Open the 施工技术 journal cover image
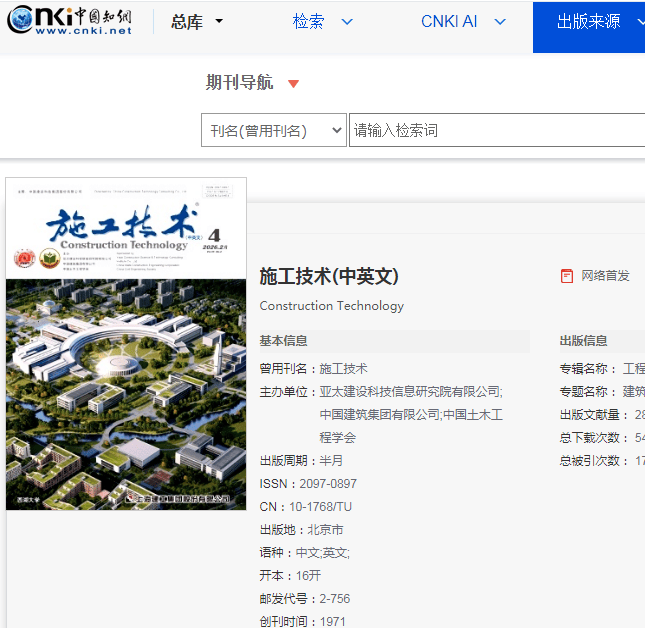The height and width of the screenshot is (628, 645). tap(126, 344)
